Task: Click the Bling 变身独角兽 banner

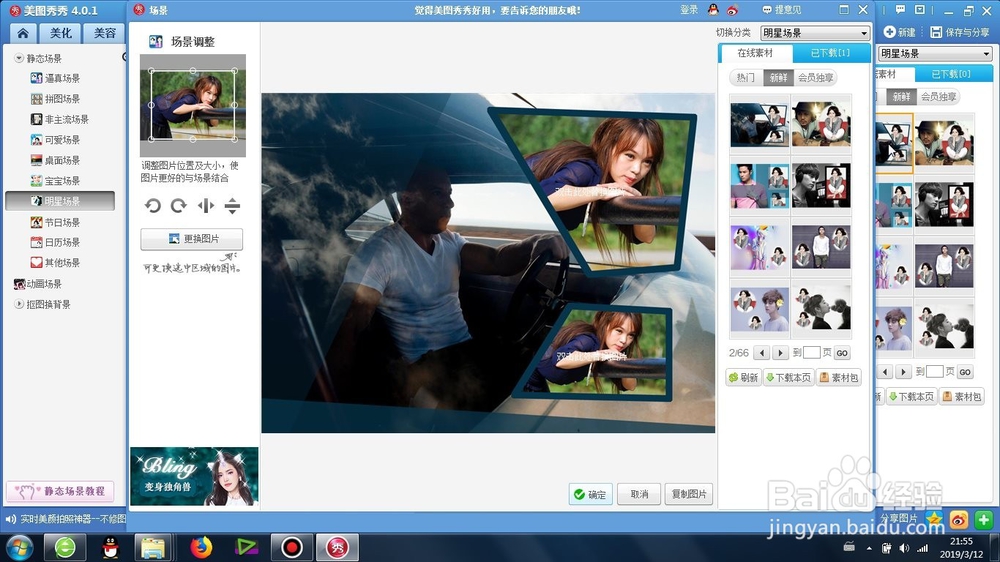Action: pyautogui.click(x=194, y=477)
